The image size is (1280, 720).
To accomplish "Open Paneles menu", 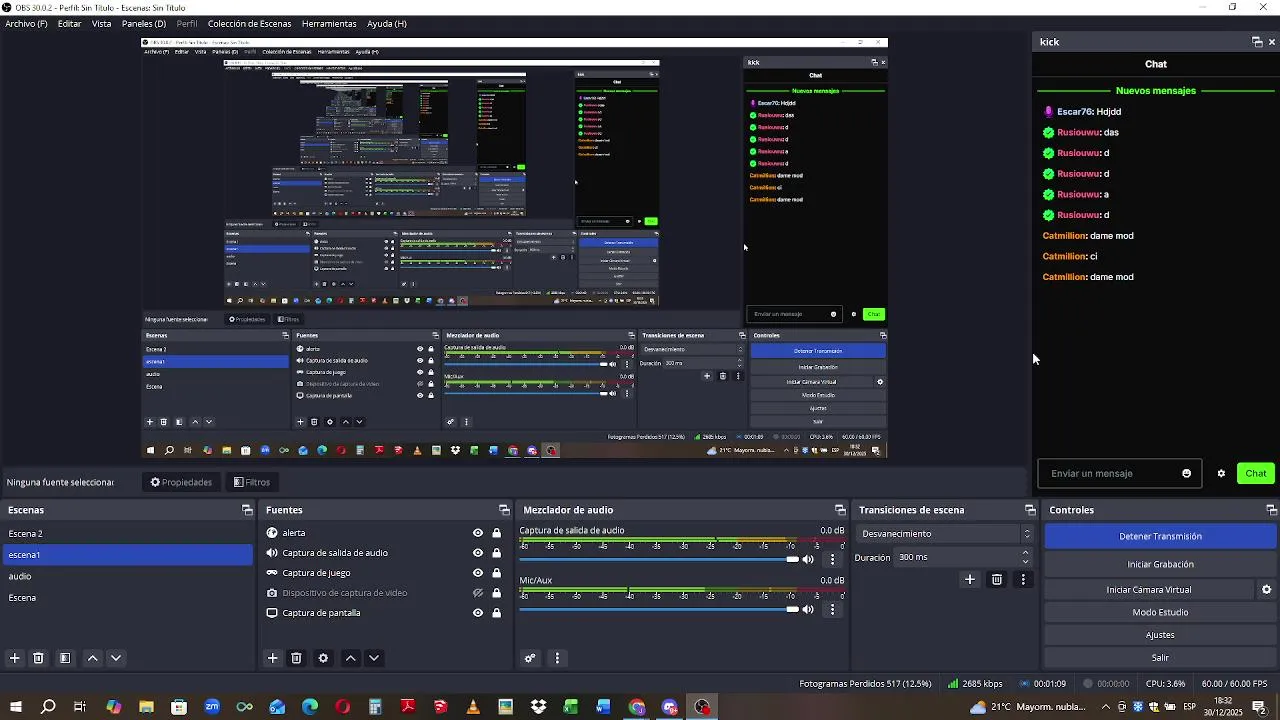I will point(144,23).
